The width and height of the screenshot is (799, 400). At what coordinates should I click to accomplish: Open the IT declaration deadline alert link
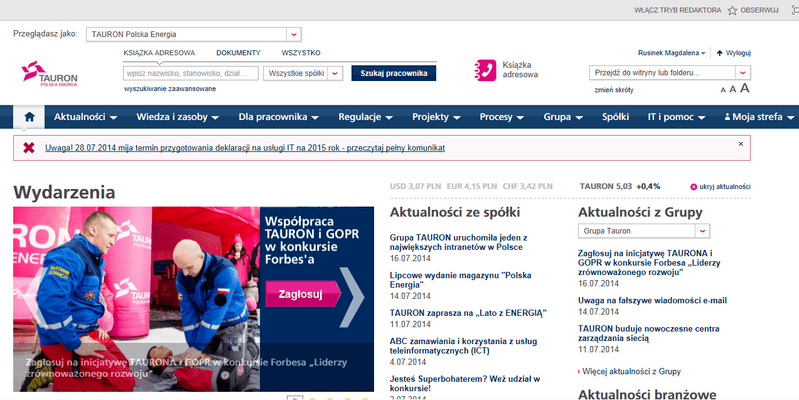pos(245,148)
